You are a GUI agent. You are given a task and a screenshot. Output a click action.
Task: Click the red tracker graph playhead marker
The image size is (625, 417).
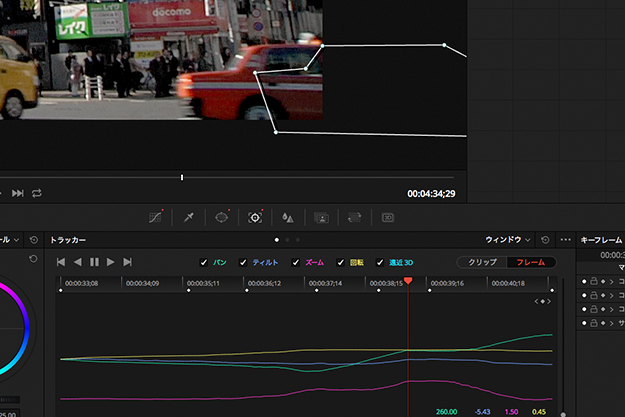coord(408,282)
